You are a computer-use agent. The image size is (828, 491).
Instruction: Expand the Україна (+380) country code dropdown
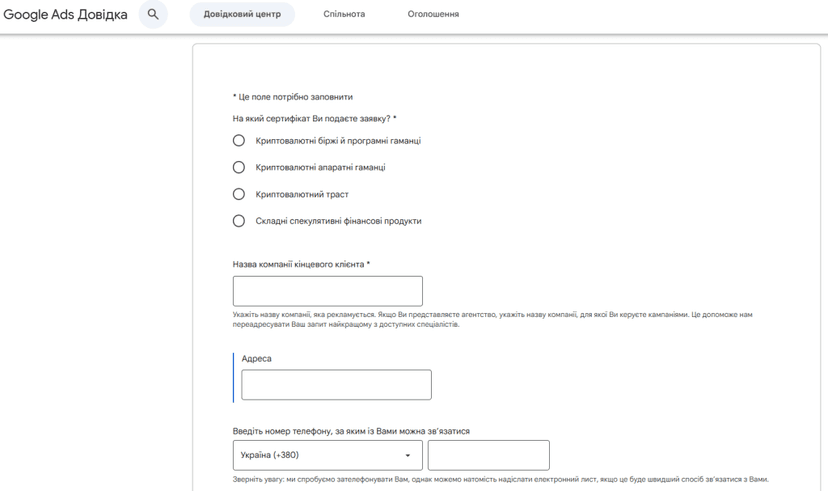click(x=327, y=455)
